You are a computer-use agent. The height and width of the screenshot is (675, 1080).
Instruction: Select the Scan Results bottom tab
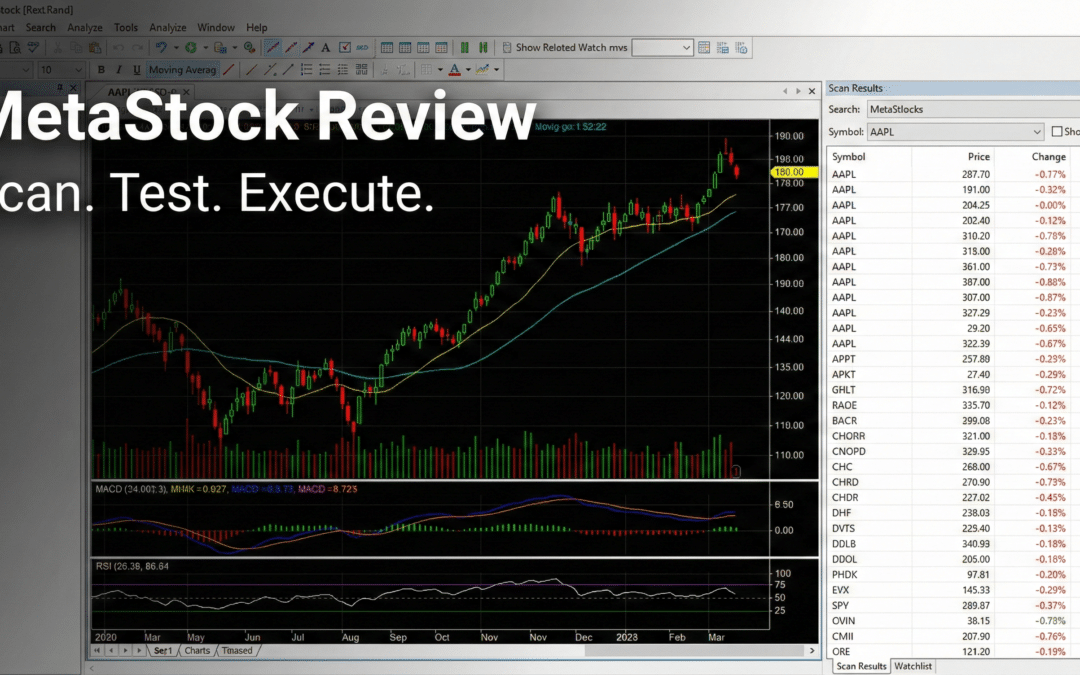(x=861, y=666)
